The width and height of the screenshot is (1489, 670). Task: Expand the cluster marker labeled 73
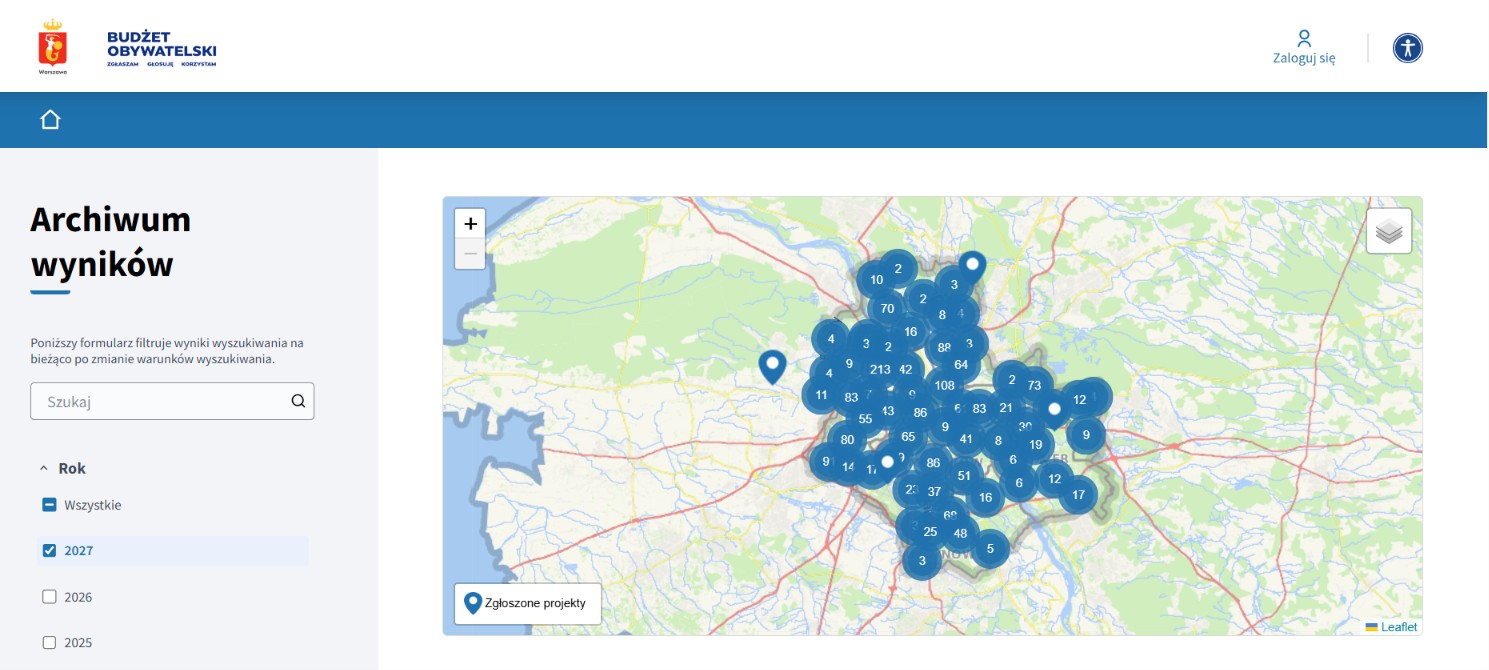pyautogui.click(x=1034, y=385)
